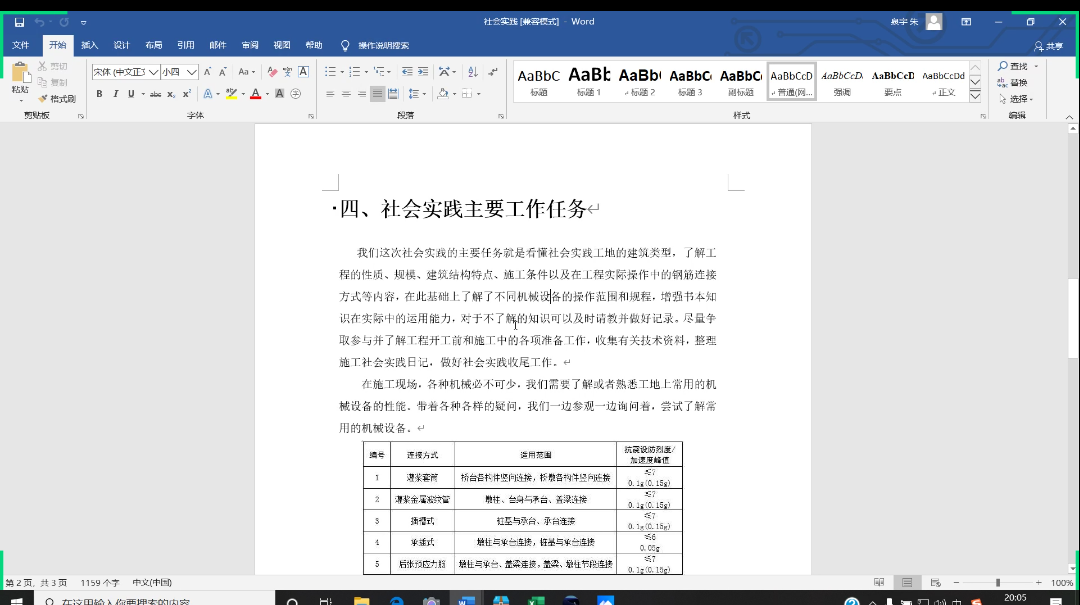
Task: Open the font size dropdown
Action: tap(191, 72)
